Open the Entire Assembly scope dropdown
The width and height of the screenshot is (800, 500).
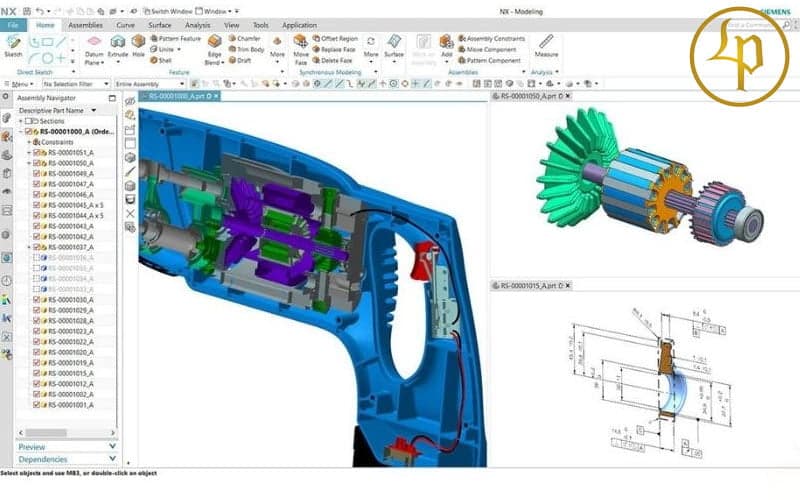(x=150, y=84)
